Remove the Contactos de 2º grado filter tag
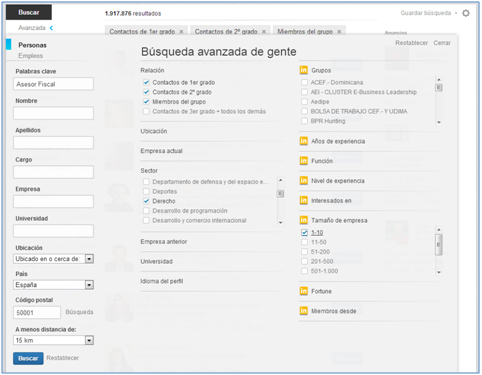This screenshot has width=482, height=375. 264,32
